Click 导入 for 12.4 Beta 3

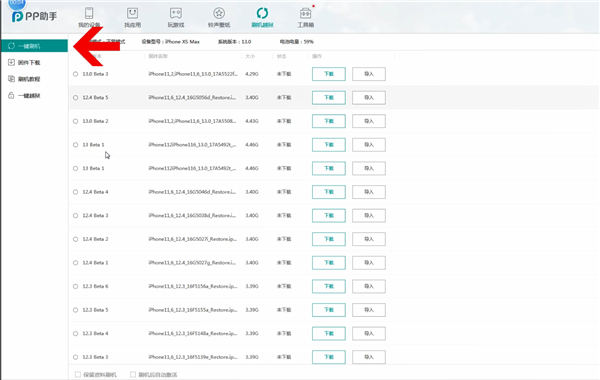point(369,215)
